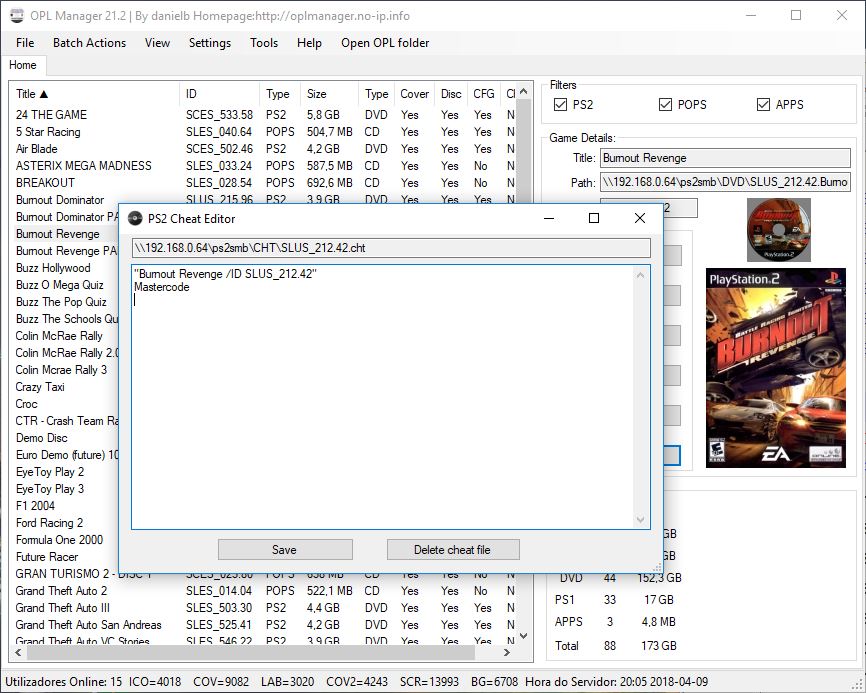Save the cheat file

tap(285, 549)
